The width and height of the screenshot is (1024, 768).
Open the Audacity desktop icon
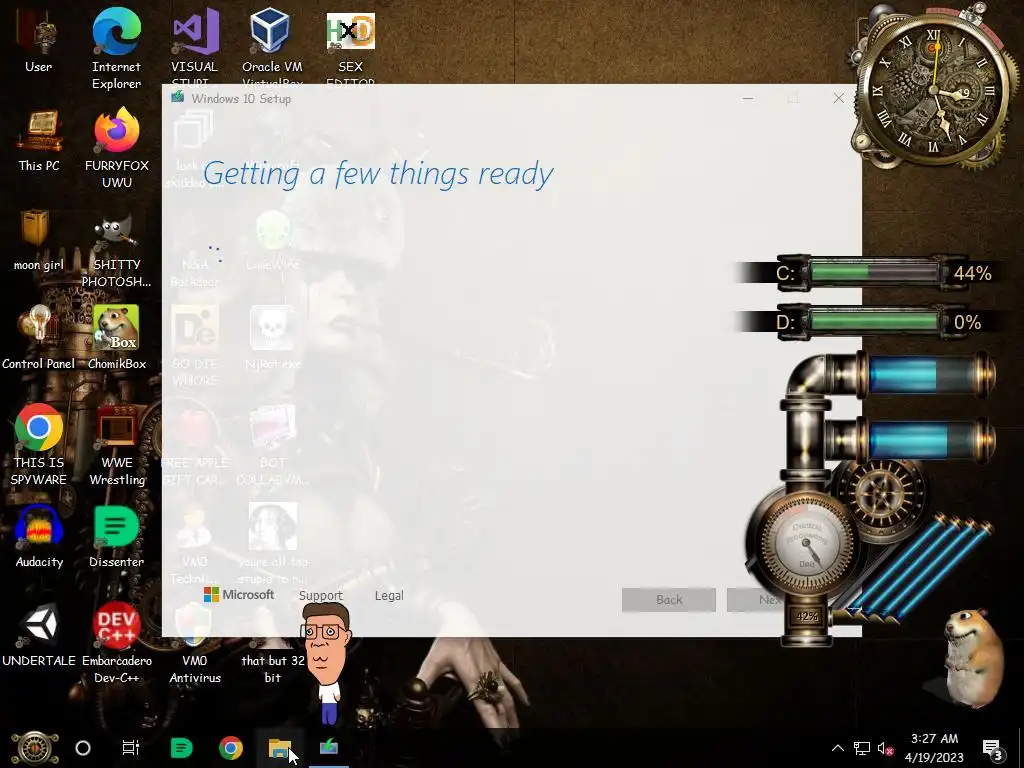39,537
